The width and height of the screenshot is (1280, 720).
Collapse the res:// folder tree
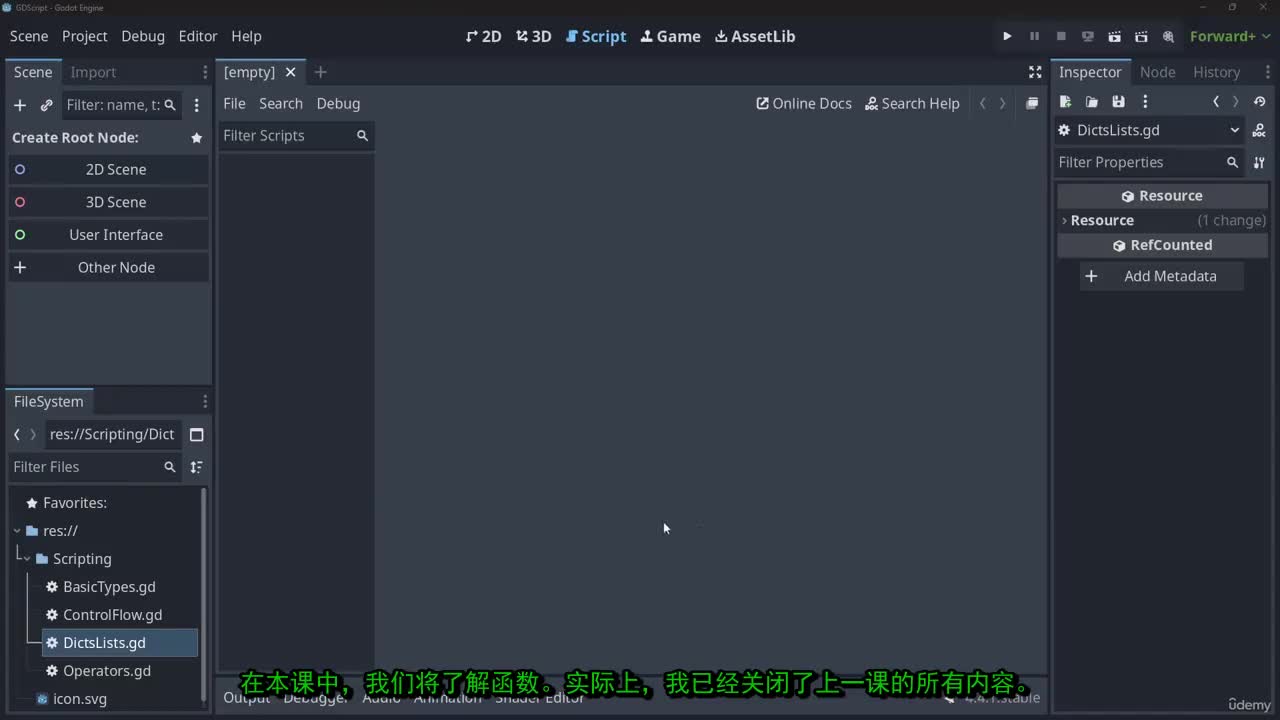(17, 531)
